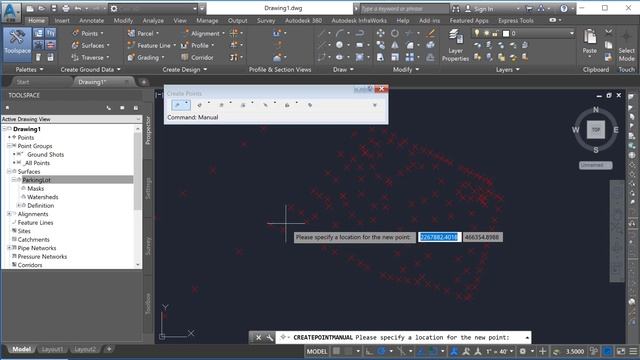Select the Mirror tool in Modify panel
This screenshot has height=360, width=640.
(x=395, y=45)
